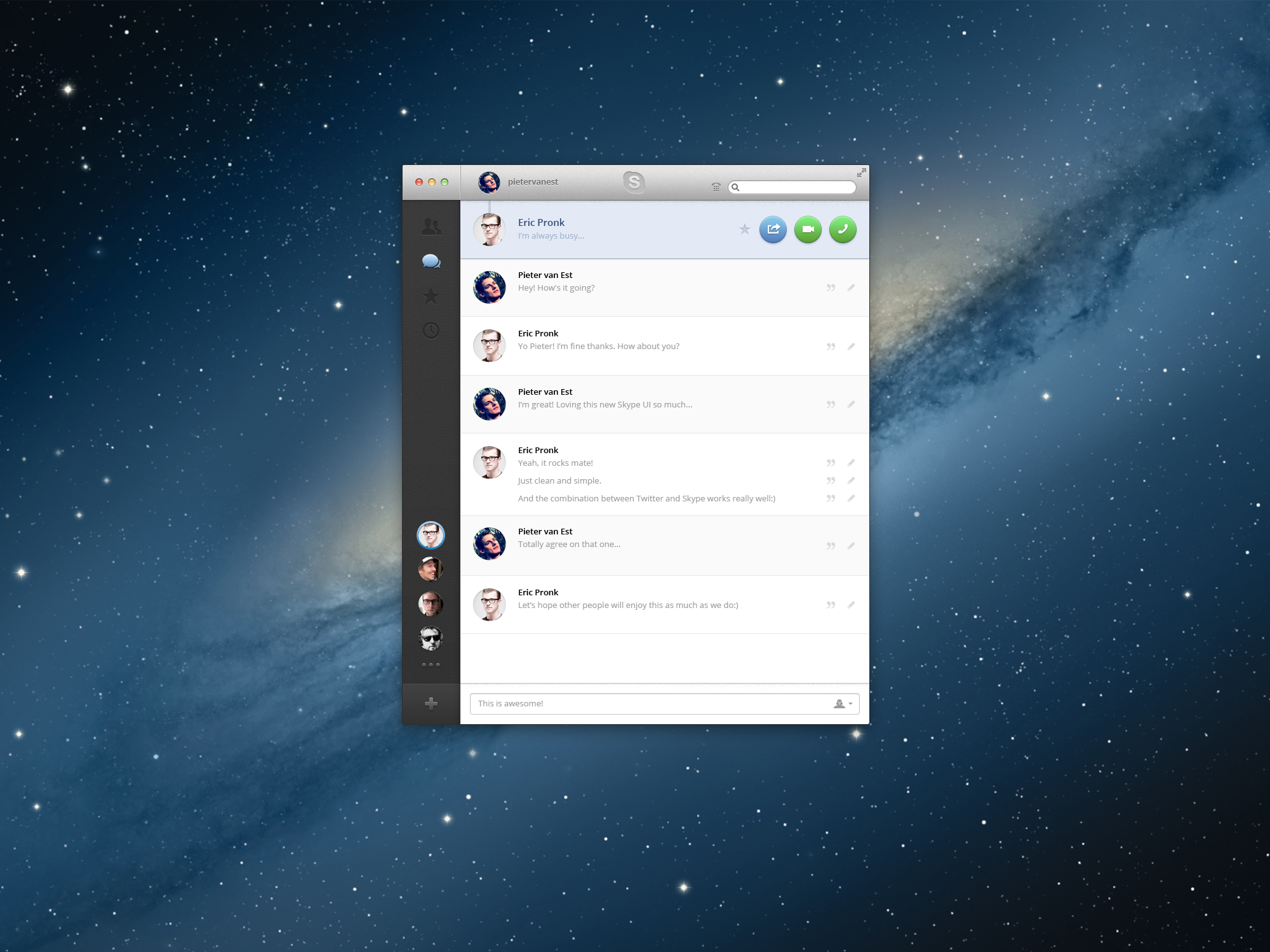This screenshot has width=1270, height=952.
Task: Click the message "Let's hope other people will enjoy this"
Action: coord(628,605)
